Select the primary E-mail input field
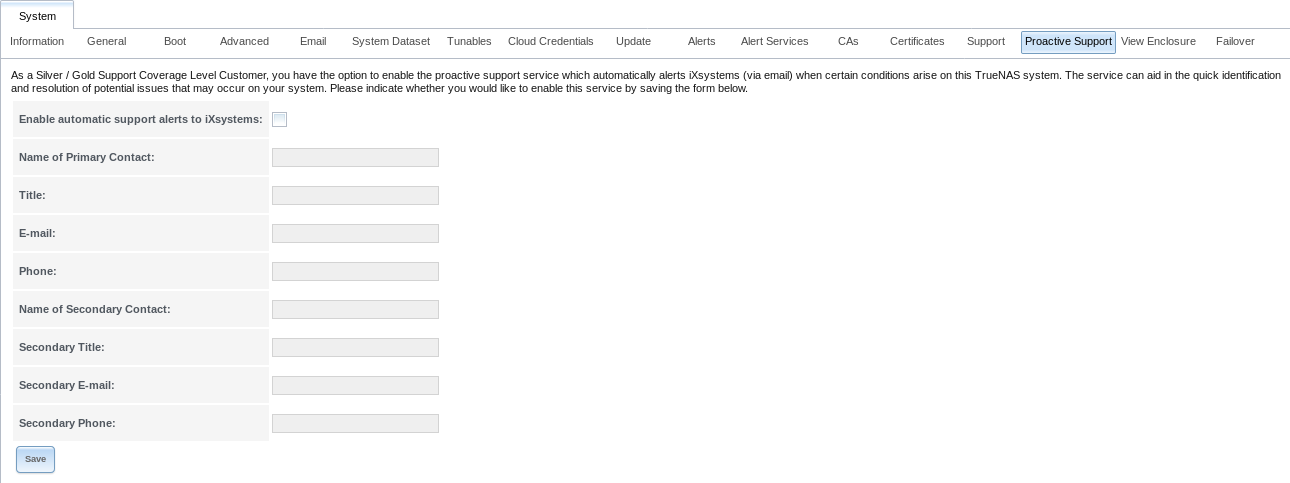The width and height of the screenshot is (1290, 483). pyautogui.click(x=355, y=233)
